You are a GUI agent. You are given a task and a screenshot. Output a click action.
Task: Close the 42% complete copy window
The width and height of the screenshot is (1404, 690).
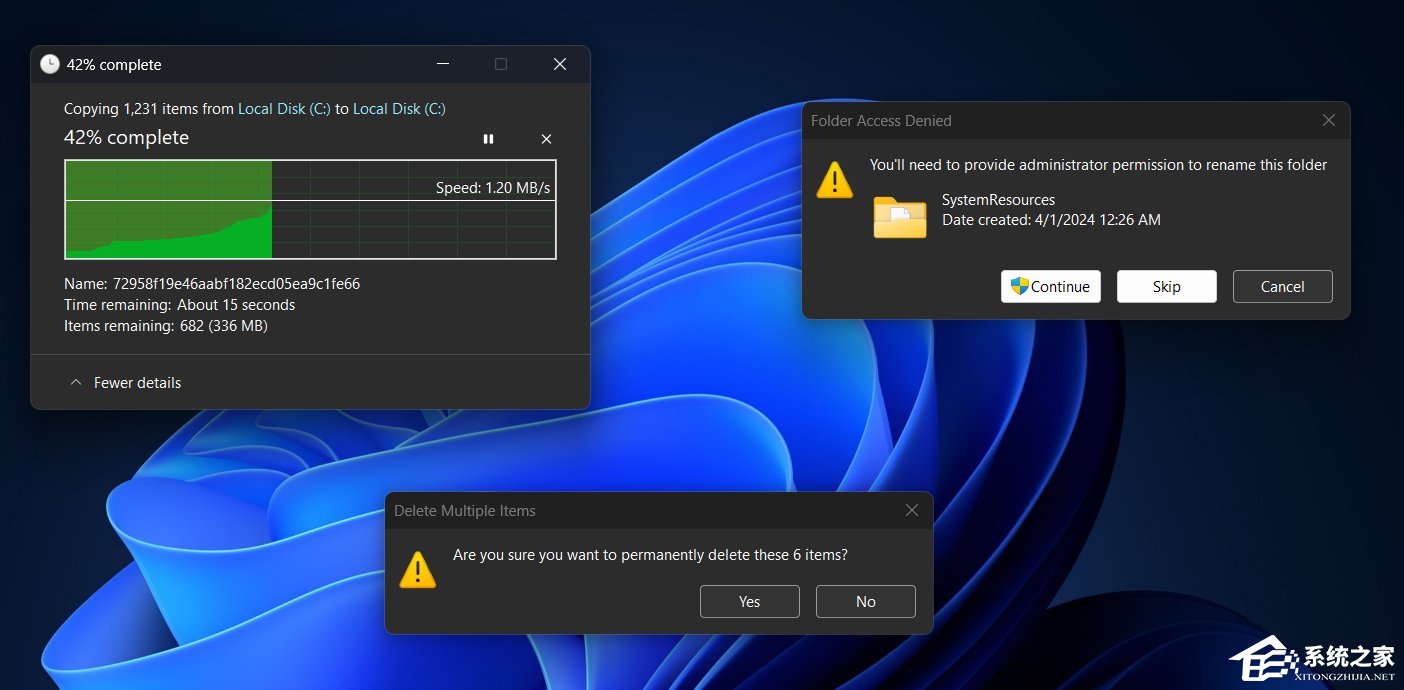560,64
